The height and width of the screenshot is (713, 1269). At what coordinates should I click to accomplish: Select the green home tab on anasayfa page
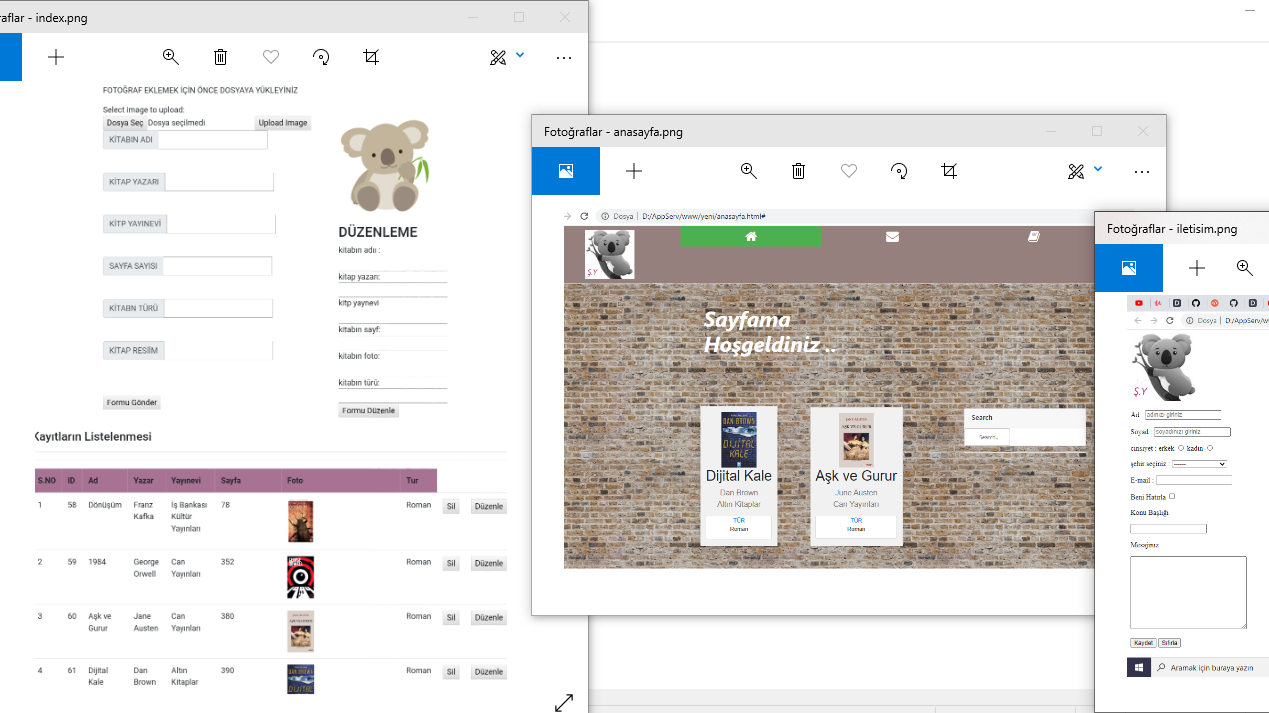(x=751, y=236)
